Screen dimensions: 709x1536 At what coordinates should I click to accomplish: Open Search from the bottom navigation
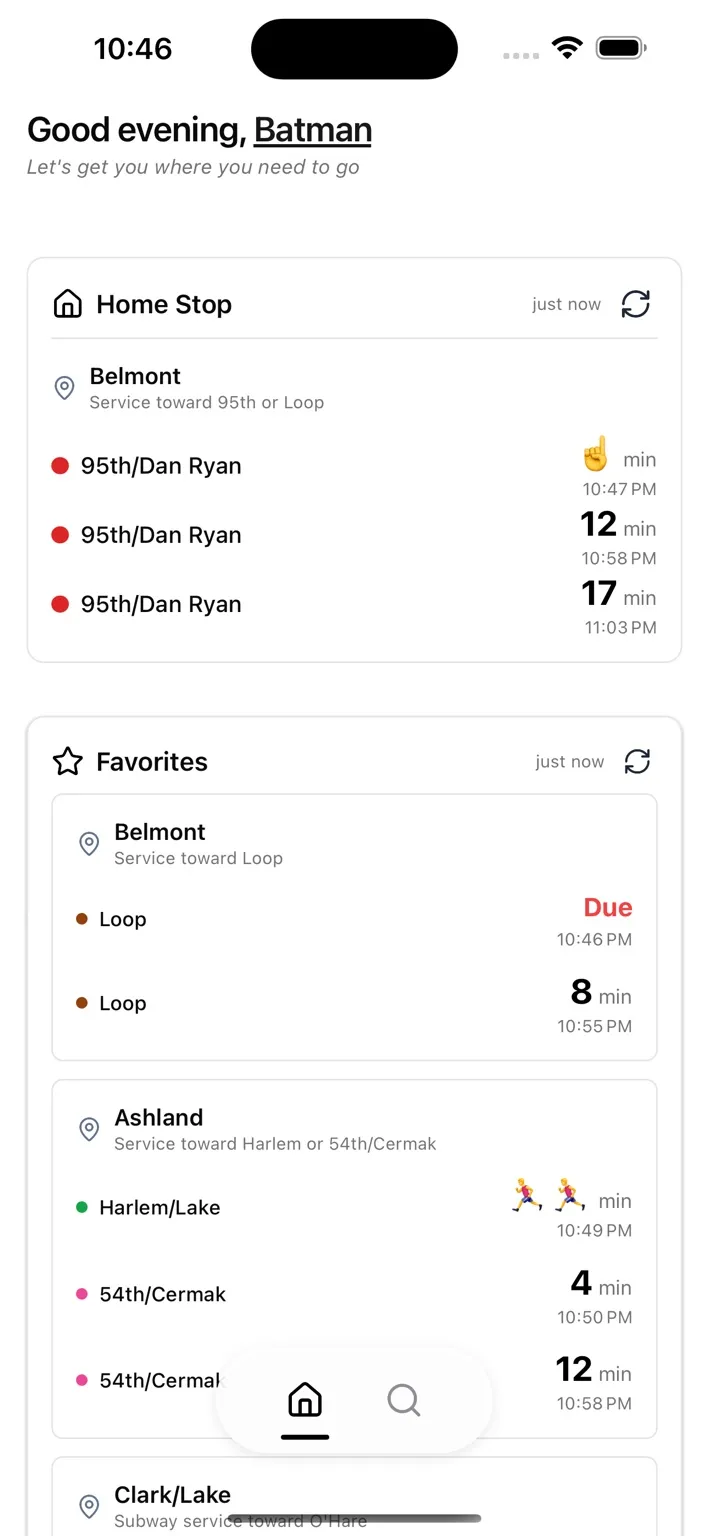click(x=403, y=1401)
